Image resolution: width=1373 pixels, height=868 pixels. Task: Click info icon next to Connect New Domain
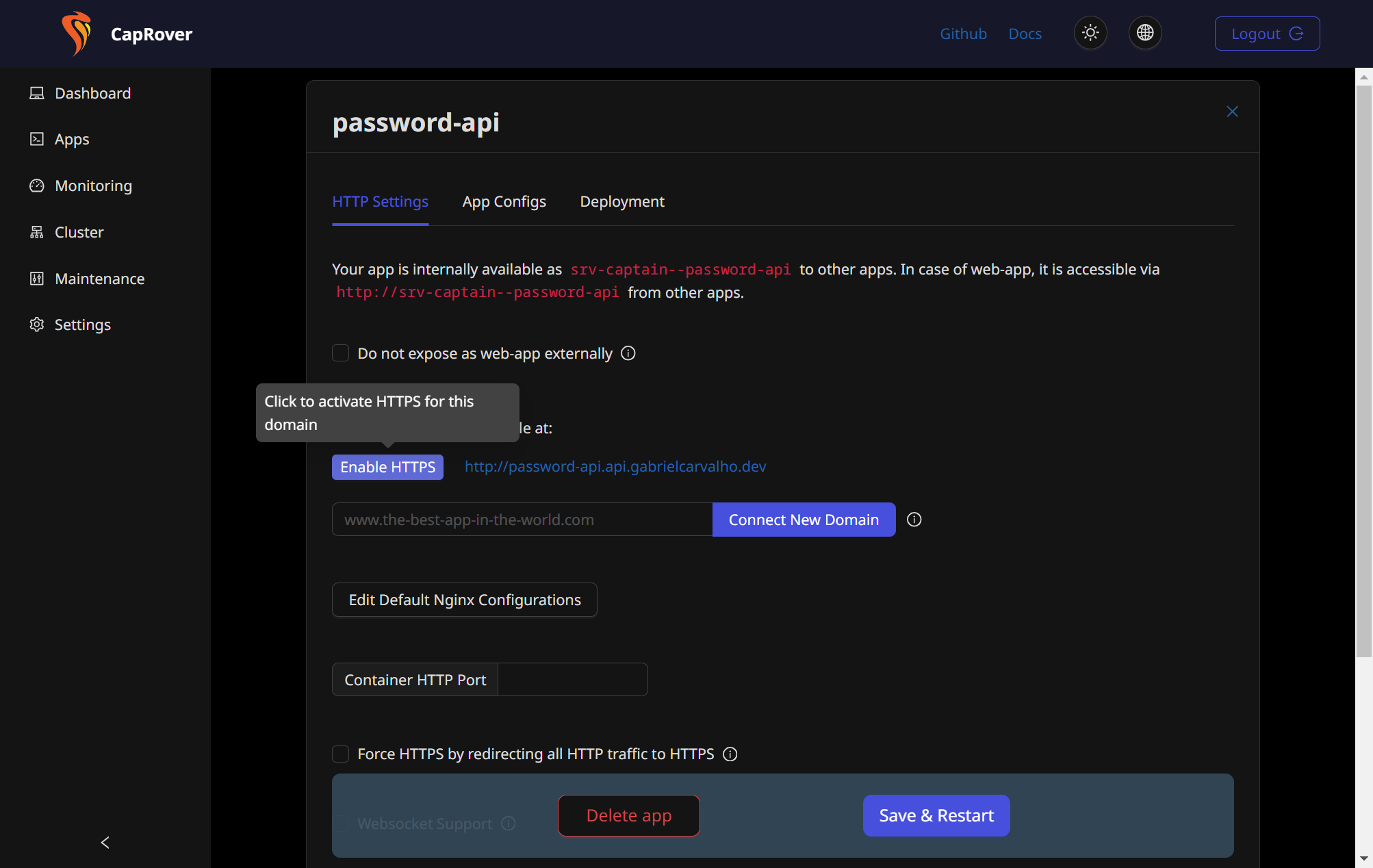tap(914, 520)
